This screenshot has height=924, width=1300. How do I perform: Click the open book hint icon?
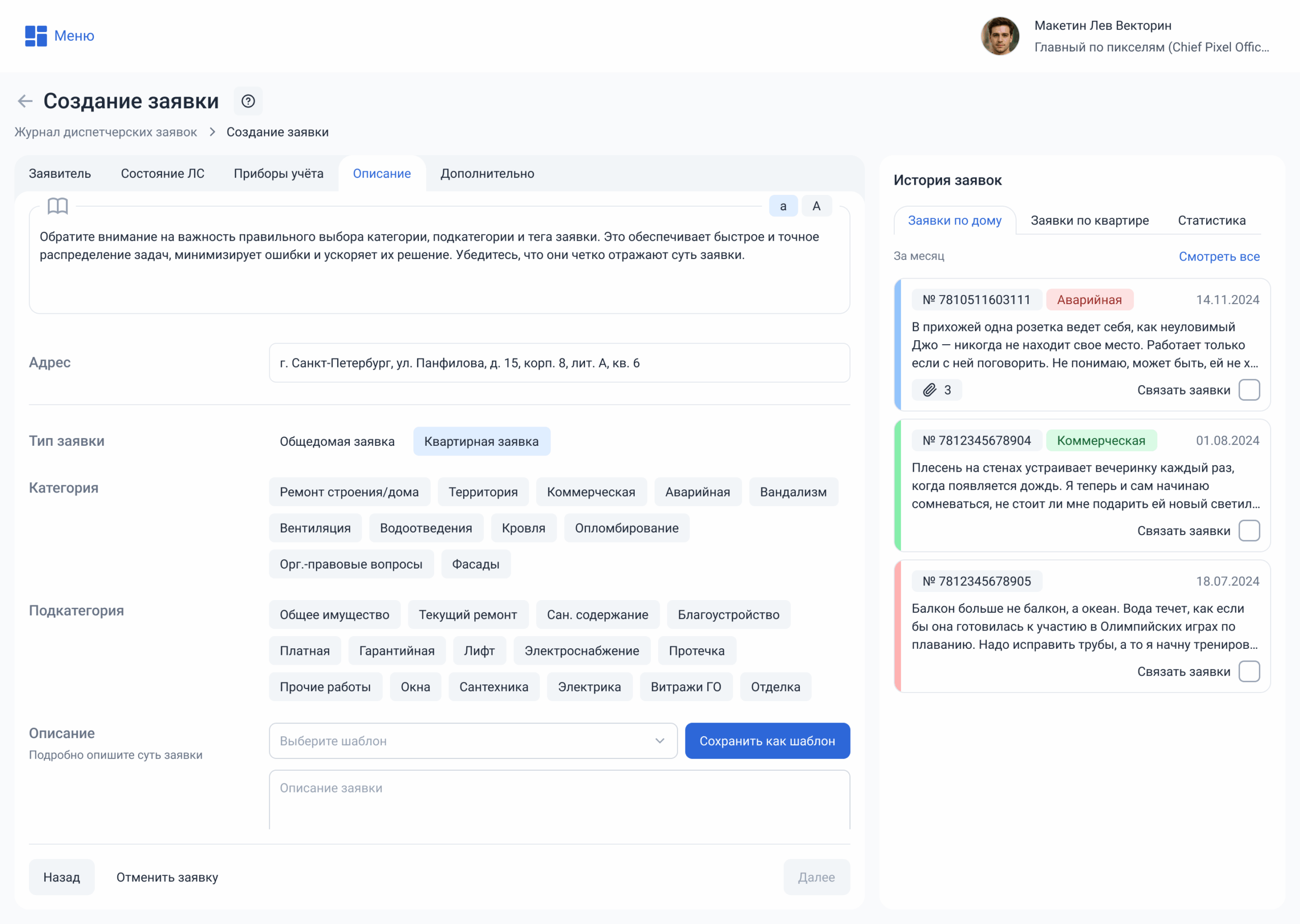point(57,206)
